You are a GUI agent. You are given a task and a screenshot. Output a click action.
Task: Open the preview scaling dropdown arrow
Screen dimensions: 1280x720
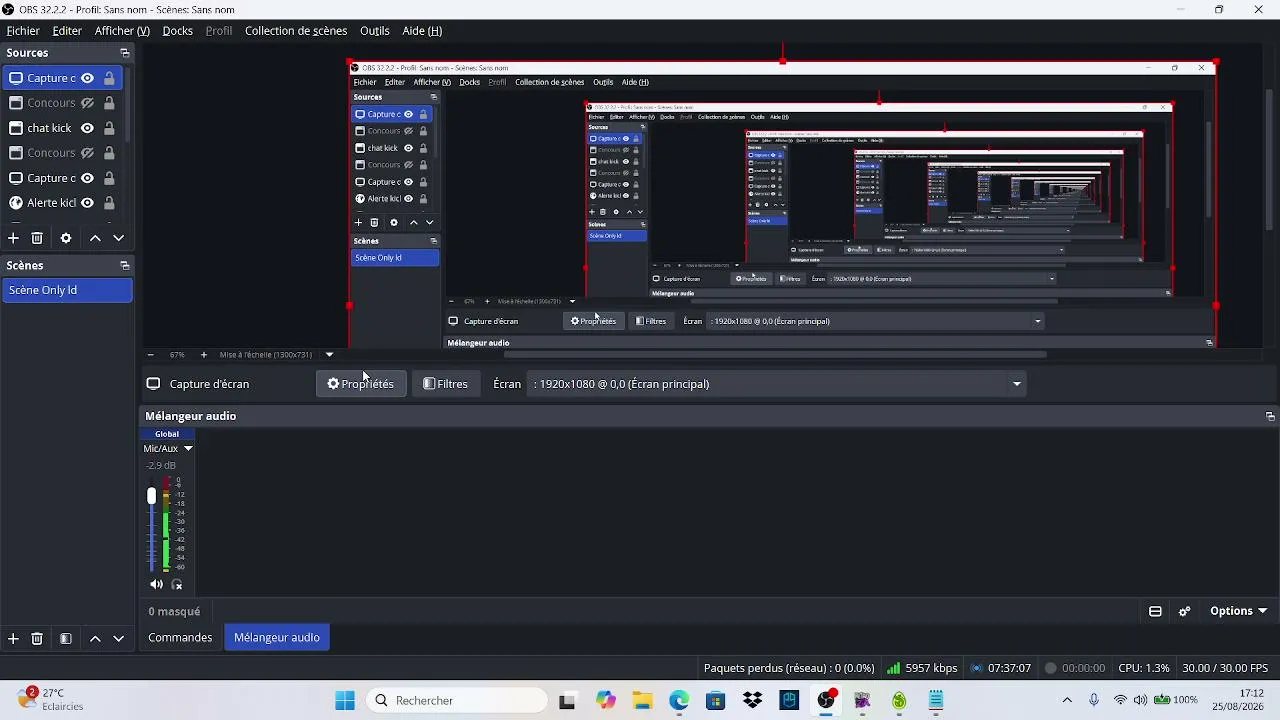pos(329,355)
